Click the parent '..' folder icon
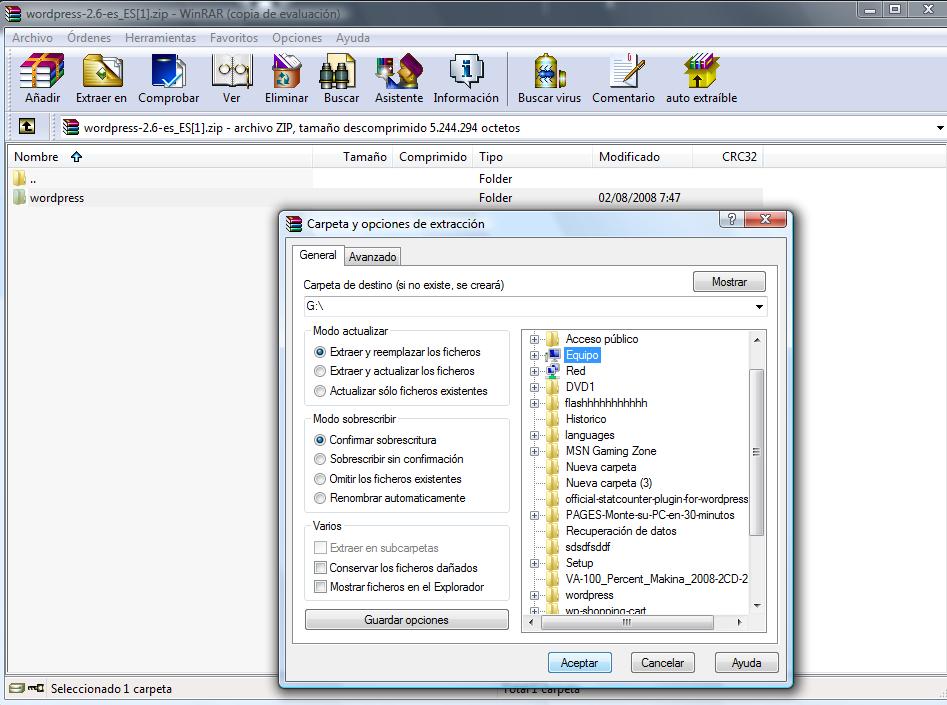This screenshot has height=705, width=947. pos(19,178)
